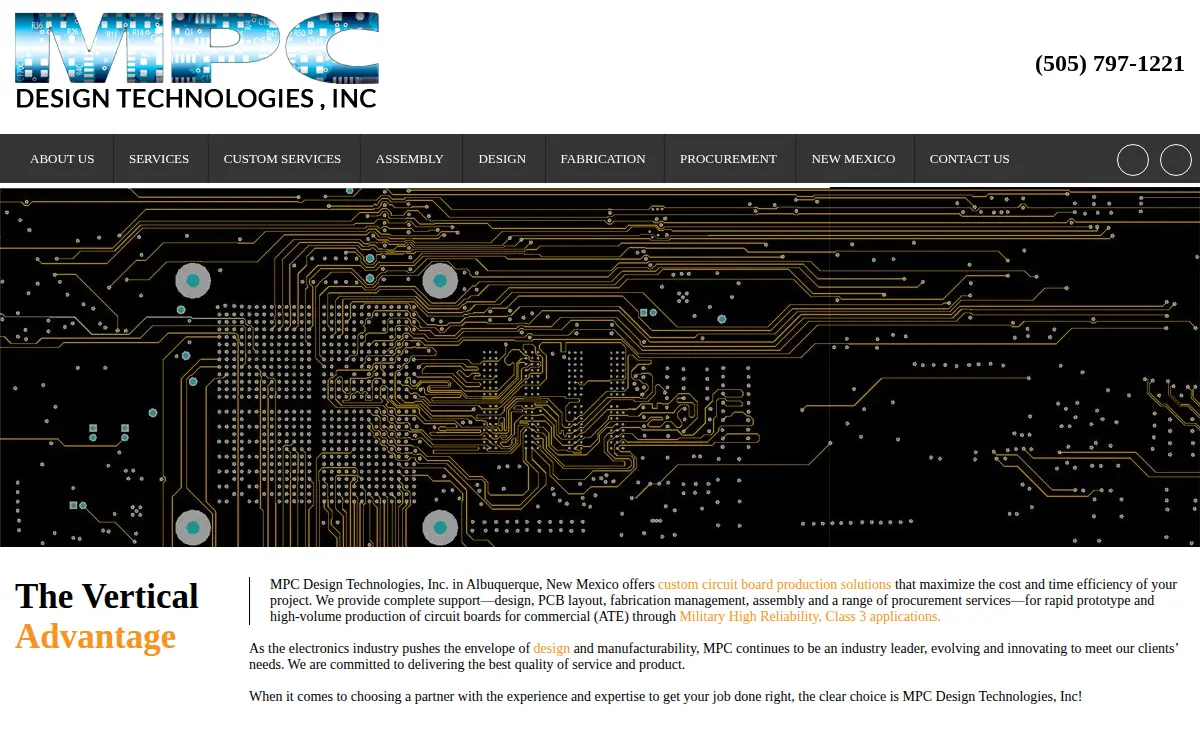Open the Services menu item
The width and height of the screenshot is (1200, 750).
point(159,159)
